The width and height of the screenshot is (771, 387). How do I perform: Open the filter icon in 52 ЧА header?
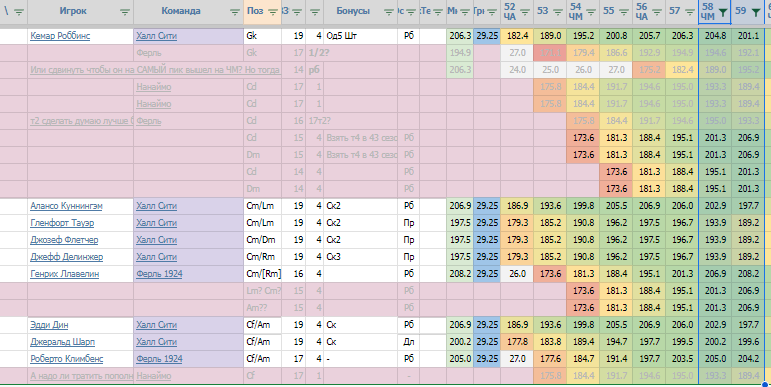[525, 13]
